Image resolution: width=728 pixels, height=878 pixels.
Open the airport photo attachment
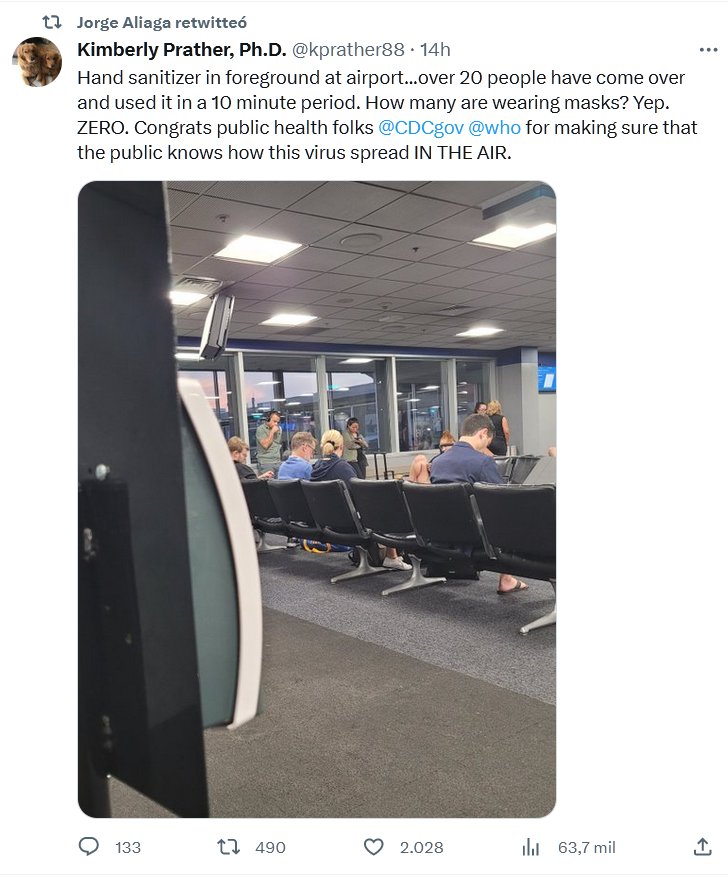point(317,499)
